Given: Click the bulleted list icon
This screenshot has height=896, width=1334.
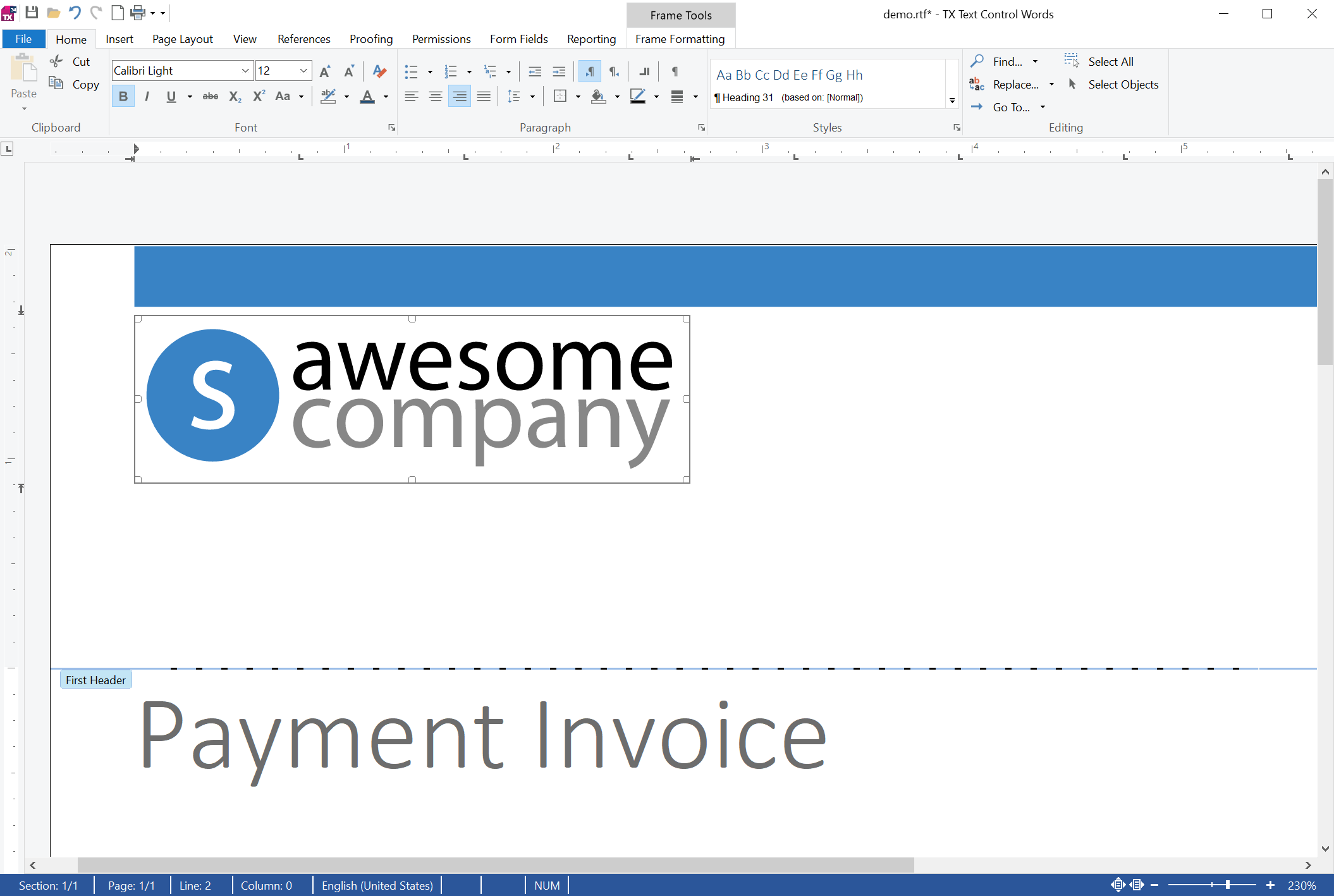Looking at the screenshot, I should [412, 71].
